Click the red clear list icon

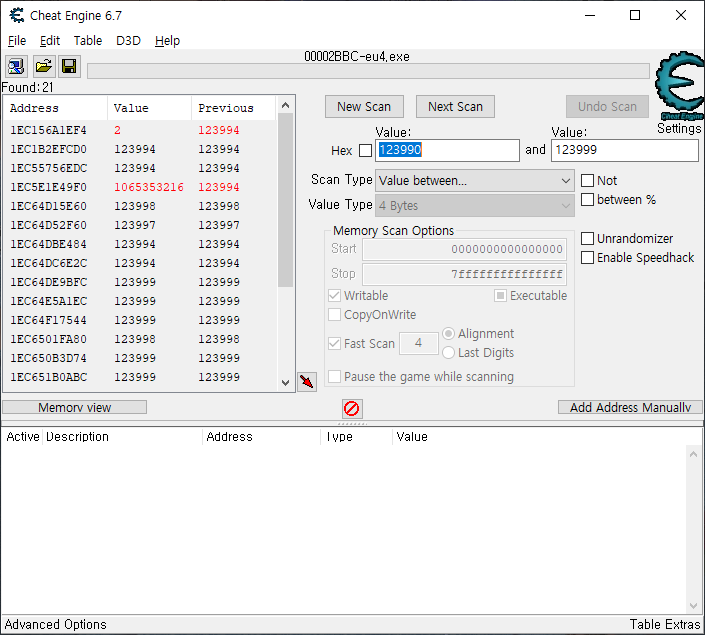[352, 408]
